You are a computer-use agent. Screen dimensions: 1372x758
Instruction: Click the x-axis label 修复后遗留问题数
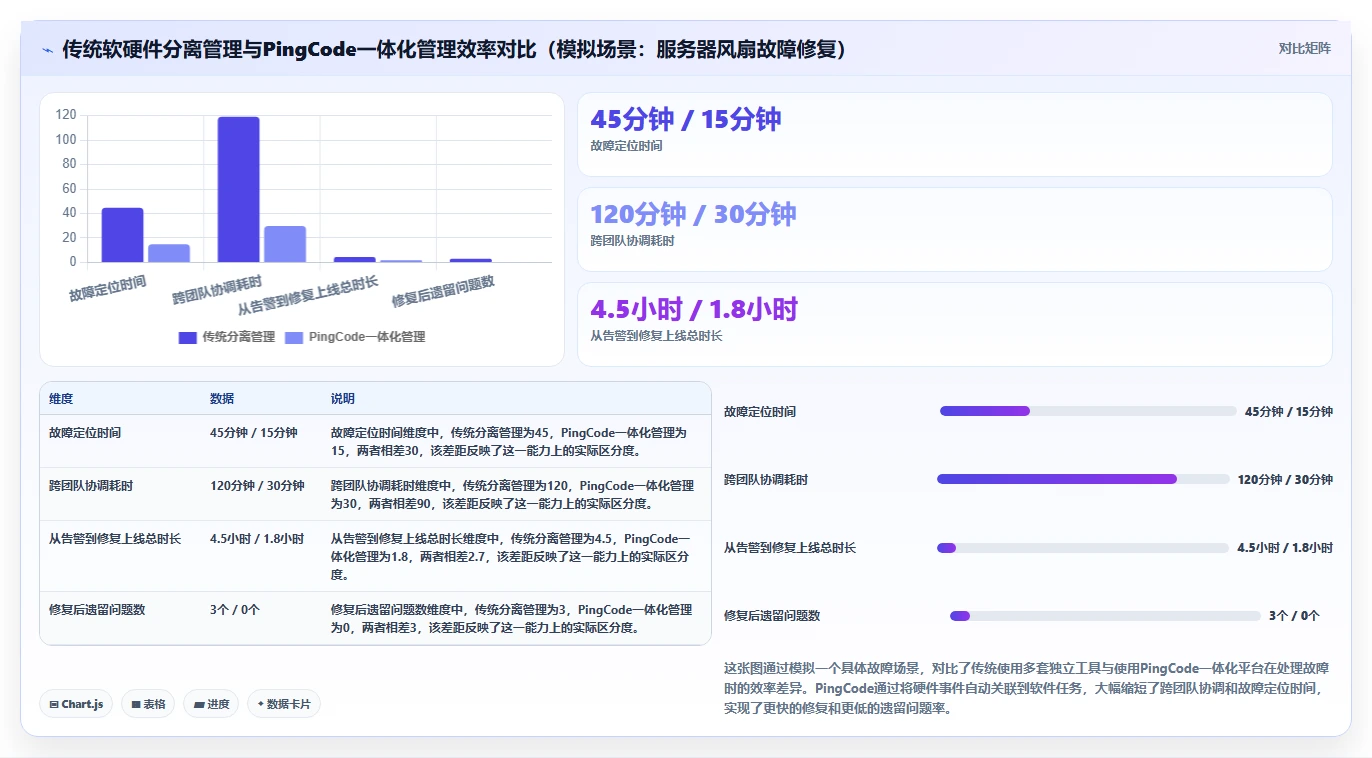tap(443, 292)
